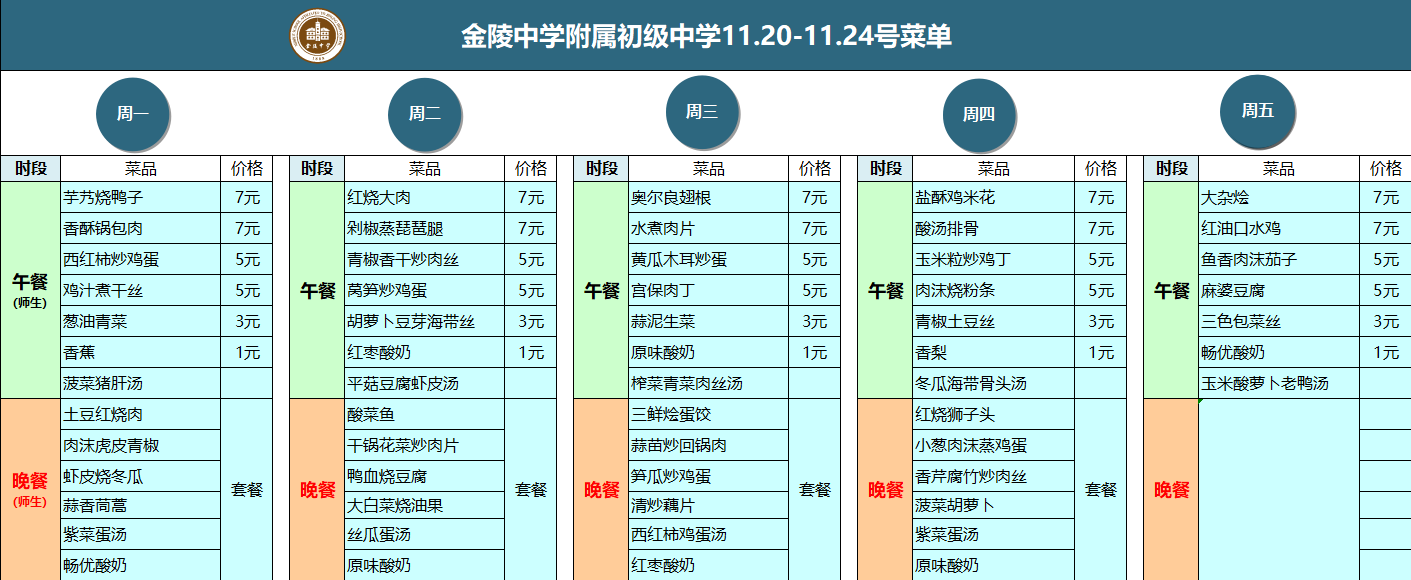The width and height of the screenshot is (1411, 580).
Task: Select the 周五 circle label
Action: pyautogui.click(x=1258, y=110)
